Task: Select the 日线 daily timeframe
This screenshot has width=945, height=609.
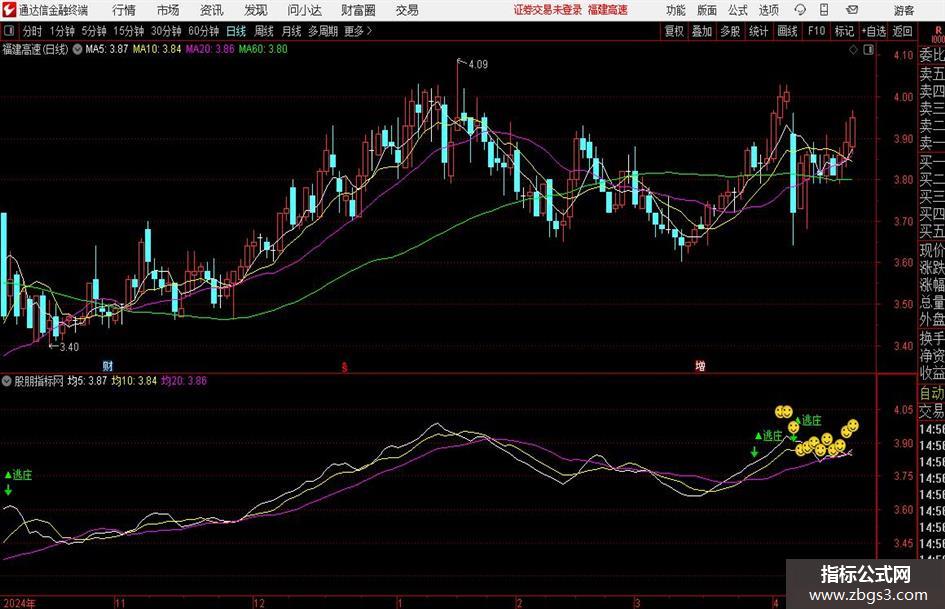Action: point(236,31)
